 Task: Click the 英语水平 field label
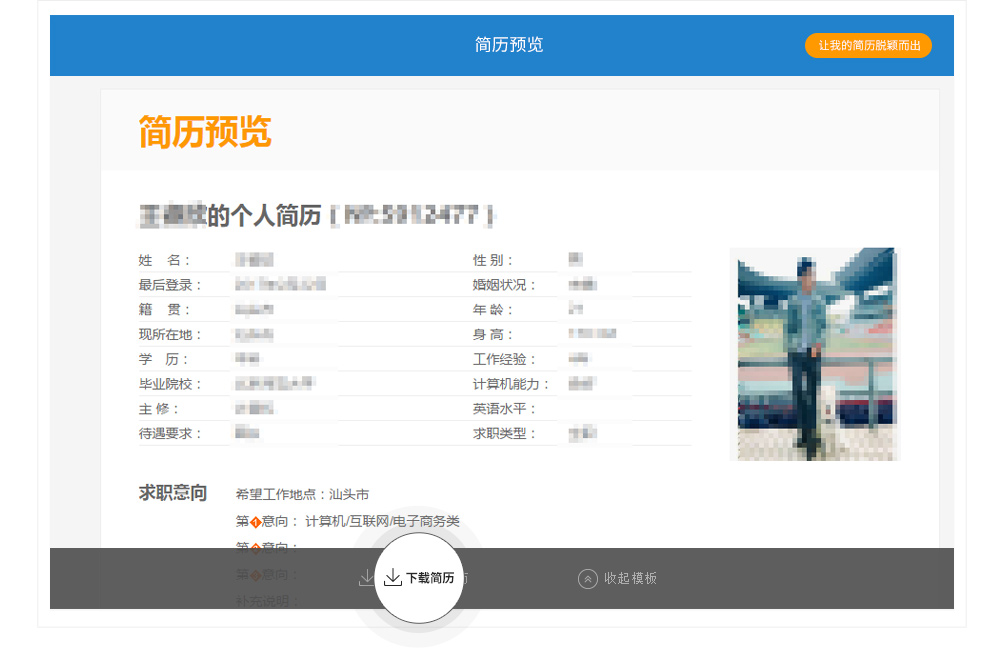505,409
